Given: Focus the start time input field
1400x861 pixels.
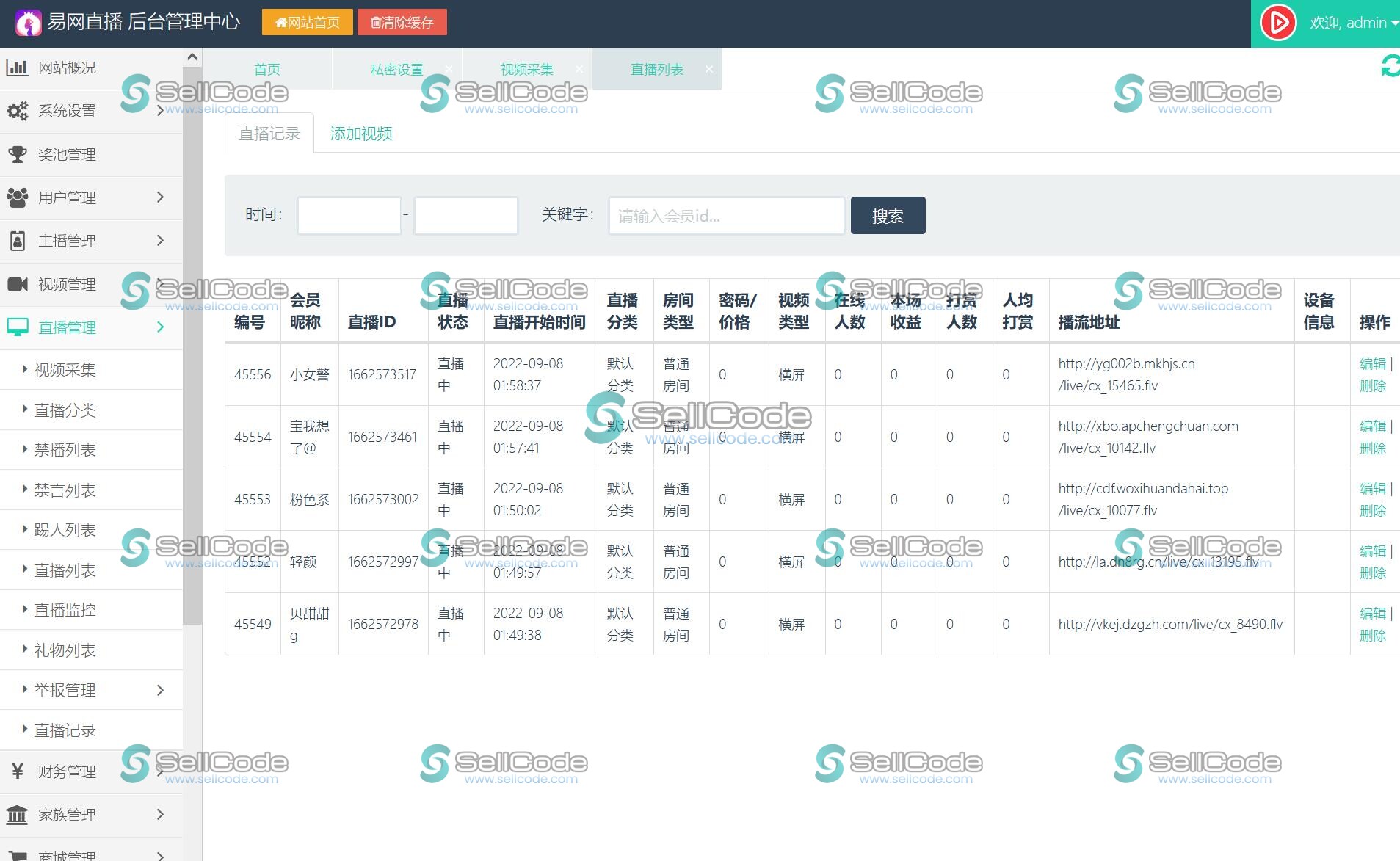Looking at the screenshot, I should pos(349,216).
